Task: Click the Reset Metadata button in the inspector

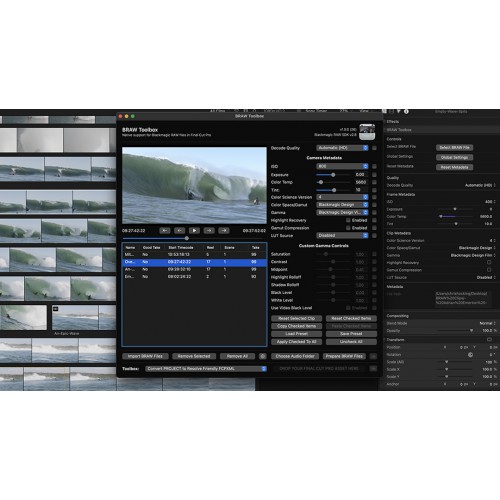Action: click(x=454, y=167)
